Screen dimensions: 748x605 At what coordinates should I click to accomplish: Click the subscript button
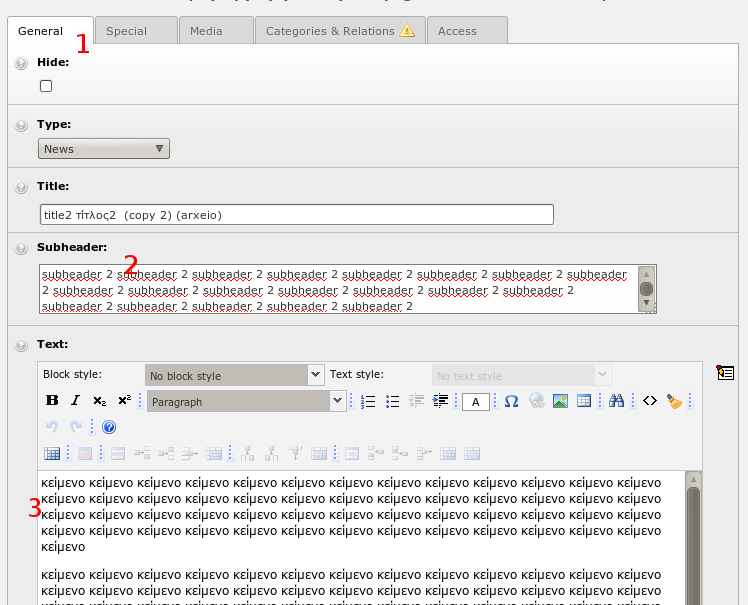(100, 401)
